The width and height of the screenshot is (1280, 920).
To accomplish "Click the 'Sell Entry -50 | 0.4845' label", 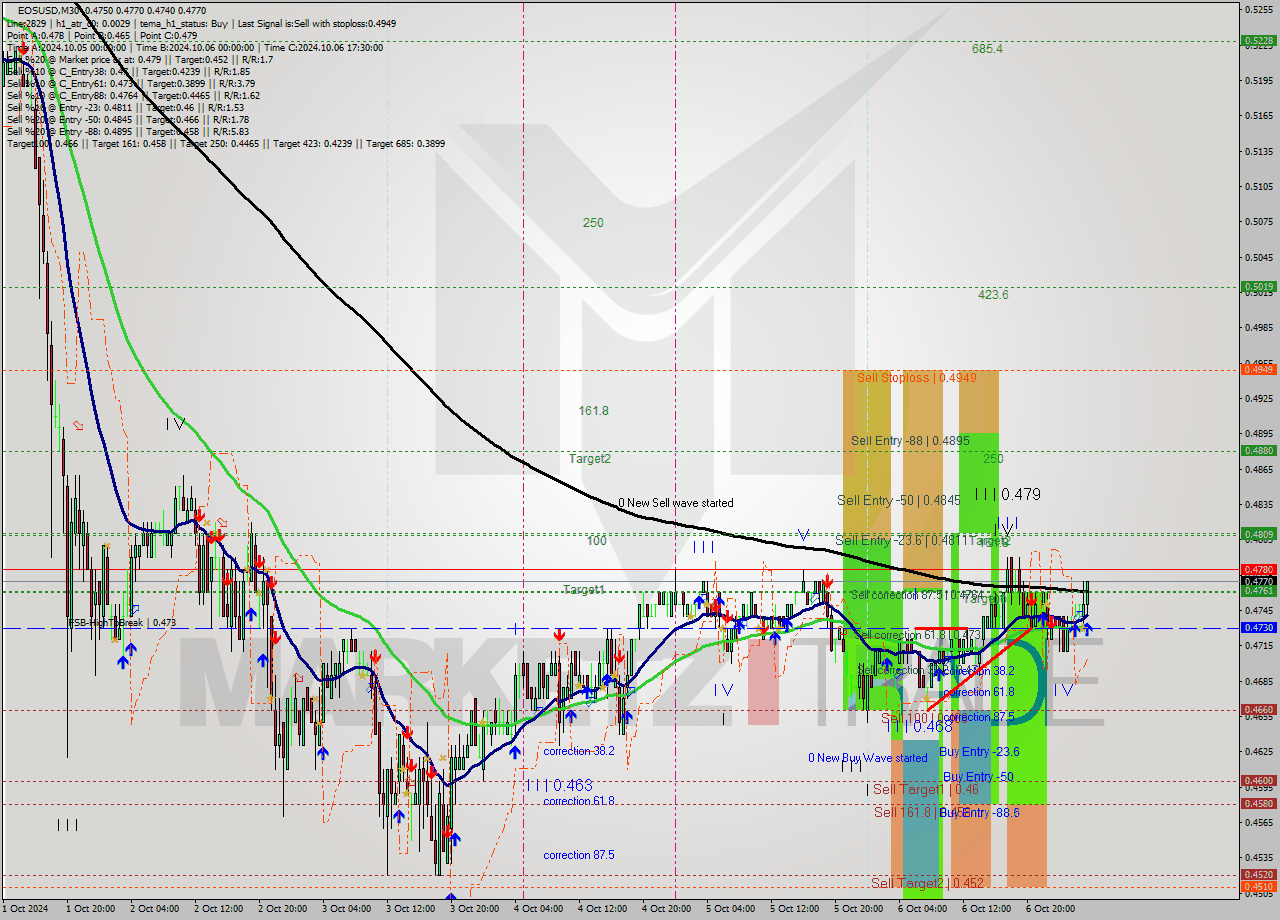I will coord(899,500).
